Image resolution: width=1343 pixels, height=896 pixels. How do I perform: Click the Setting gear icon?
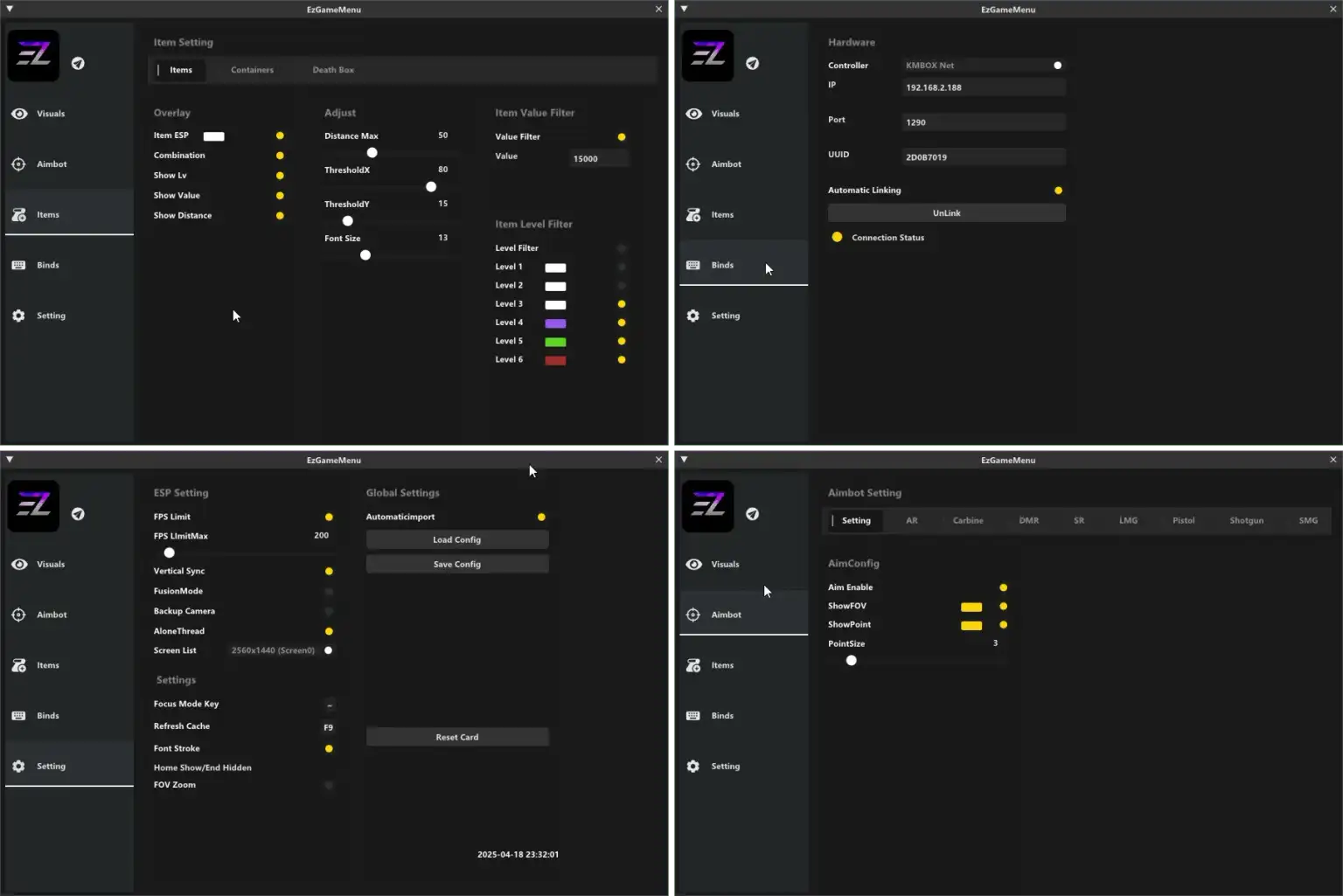tap(18, 316)
